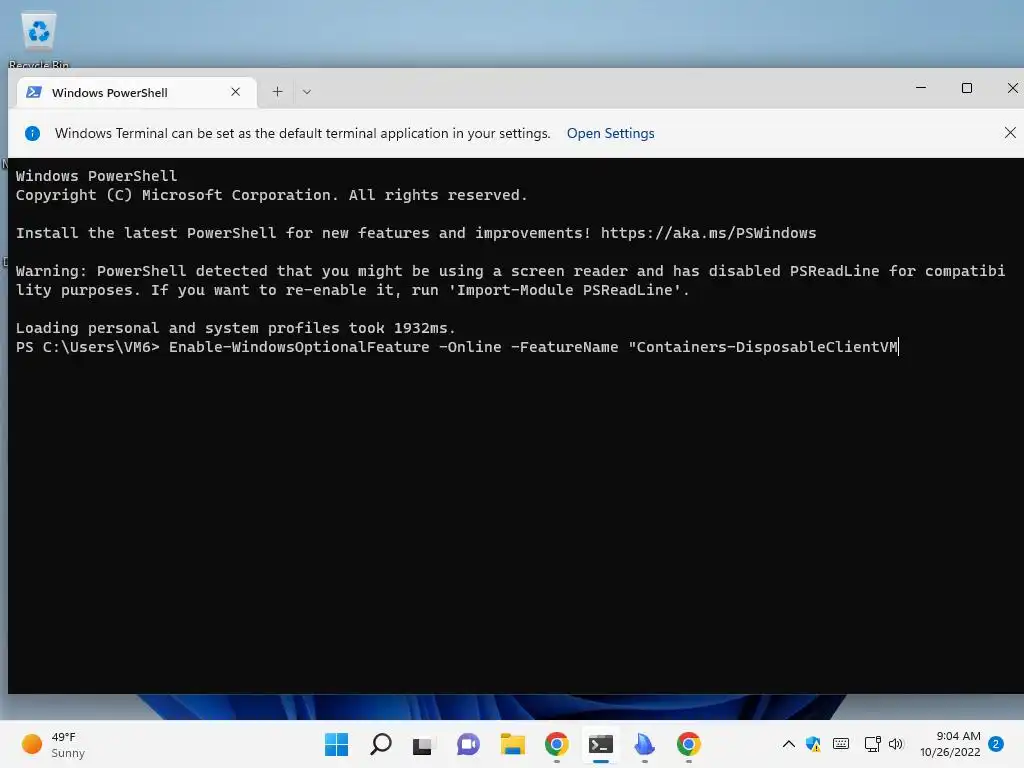Open the notification count badge
Image resolution: width=1024 pixels, height=768 pixels.
point(995,744)
